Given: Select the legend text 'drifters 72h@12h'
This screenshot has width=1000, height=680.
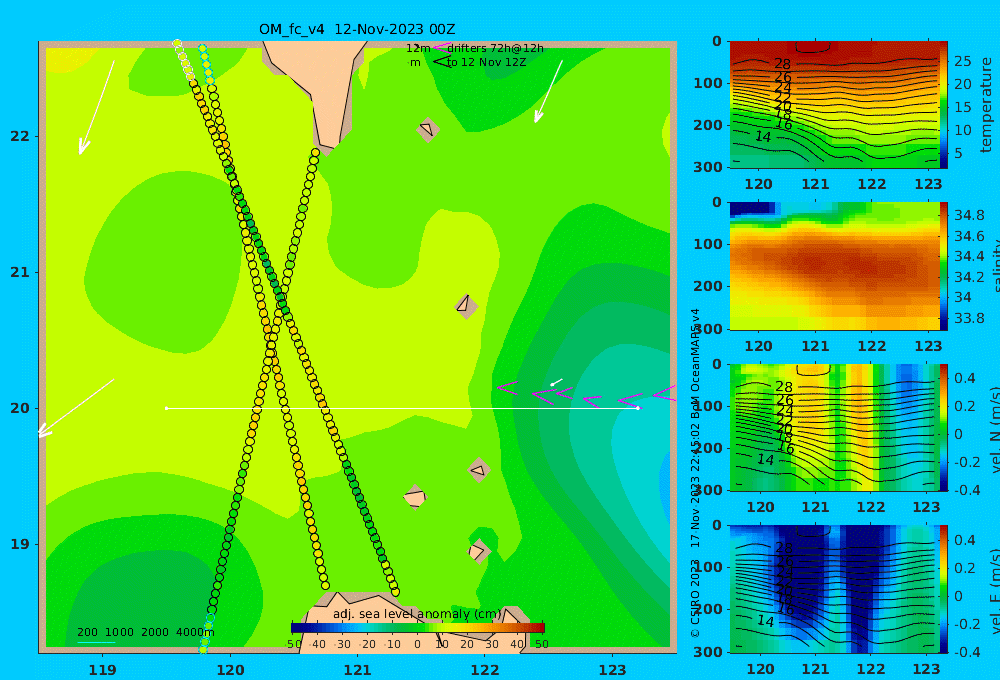Looking at the screenshot, I should pos(495,48).
